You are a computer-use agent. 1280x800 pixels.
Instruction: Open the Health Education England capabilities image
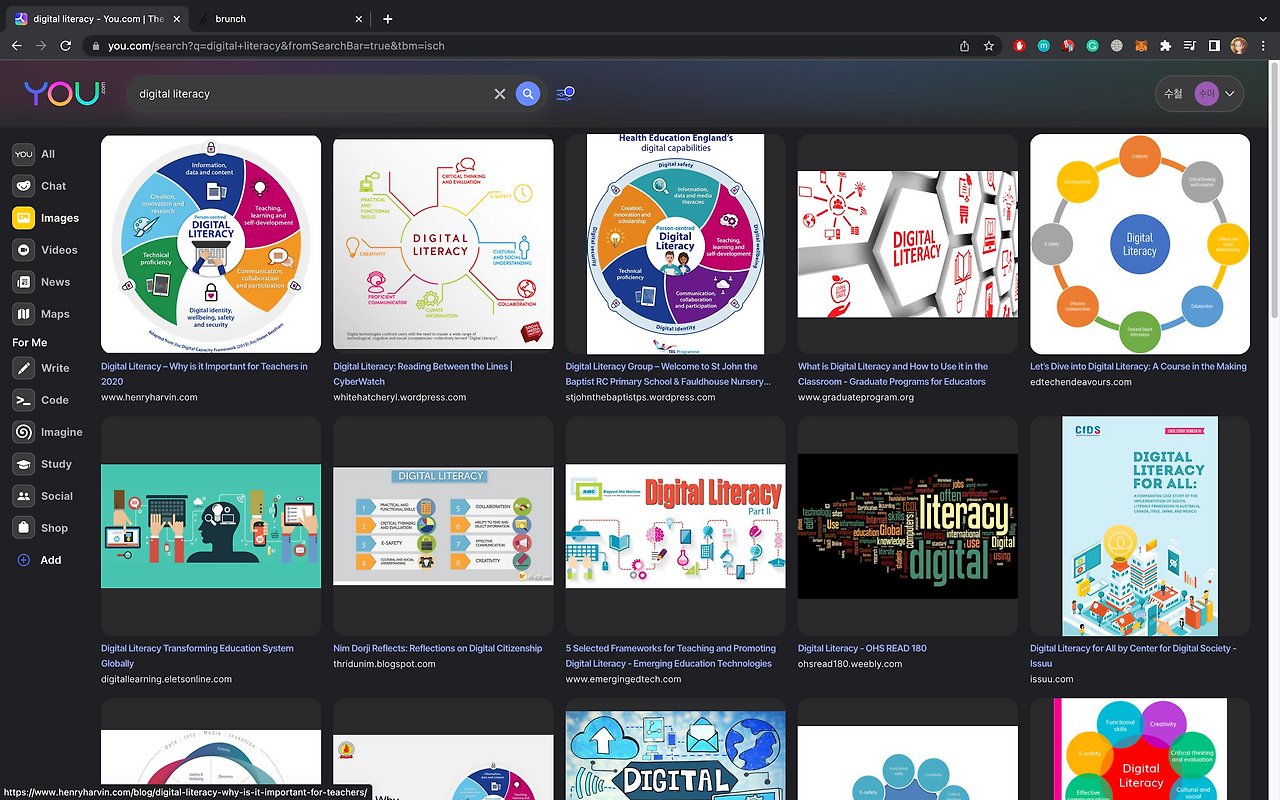point(676,244)
